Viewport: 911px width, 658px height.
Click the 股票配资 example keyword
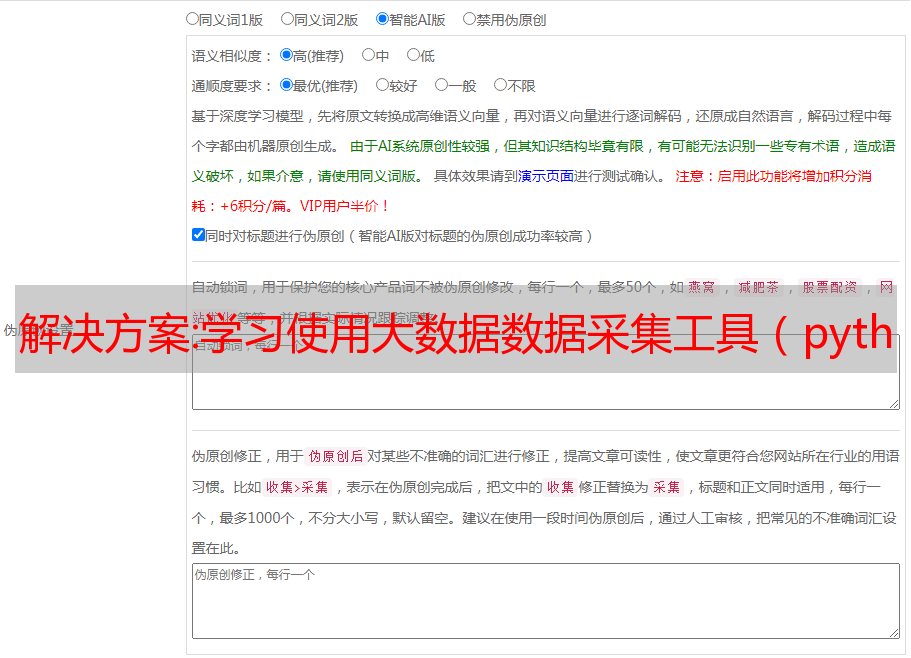point(830,287)
